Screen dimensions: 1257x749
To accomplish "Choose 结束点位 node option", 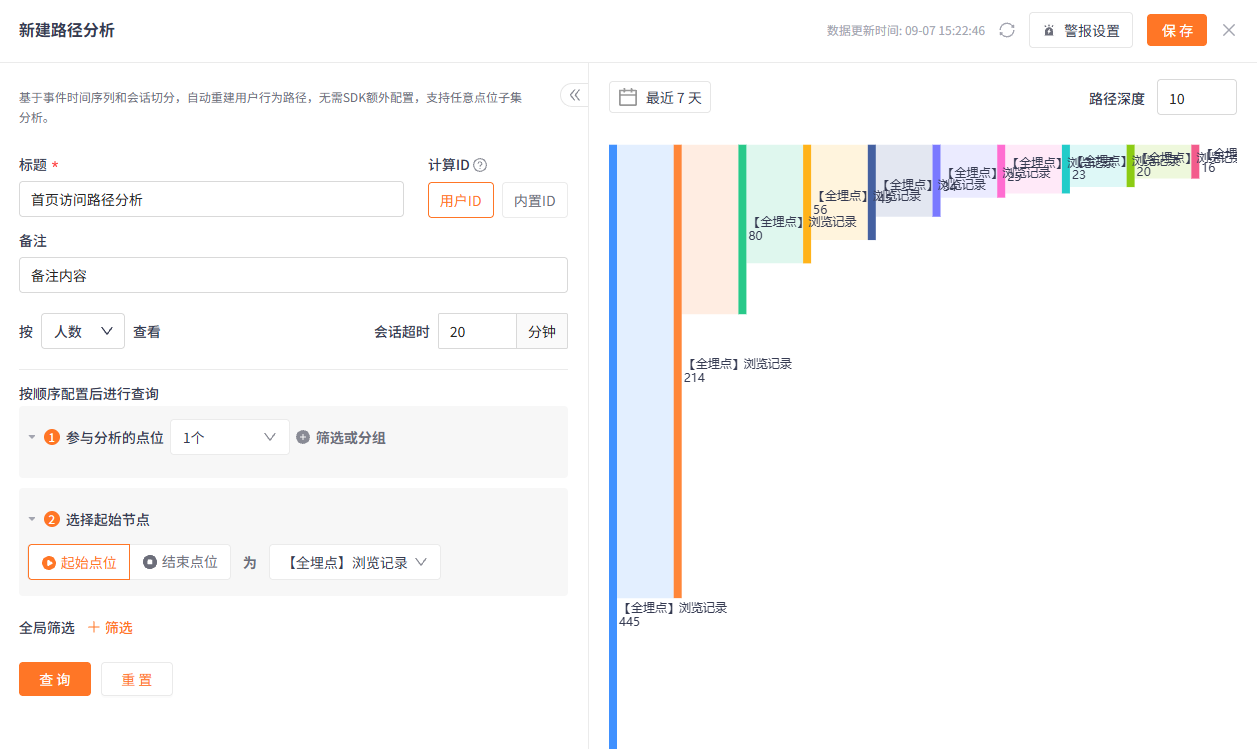I will [181, 562].
